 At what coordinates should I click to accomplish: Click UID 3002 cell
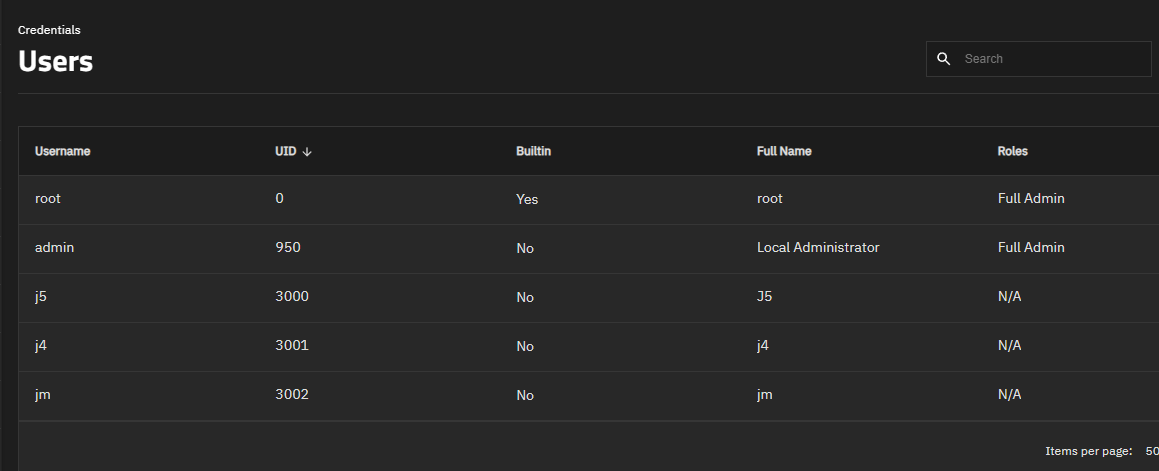tap(292, 395)
